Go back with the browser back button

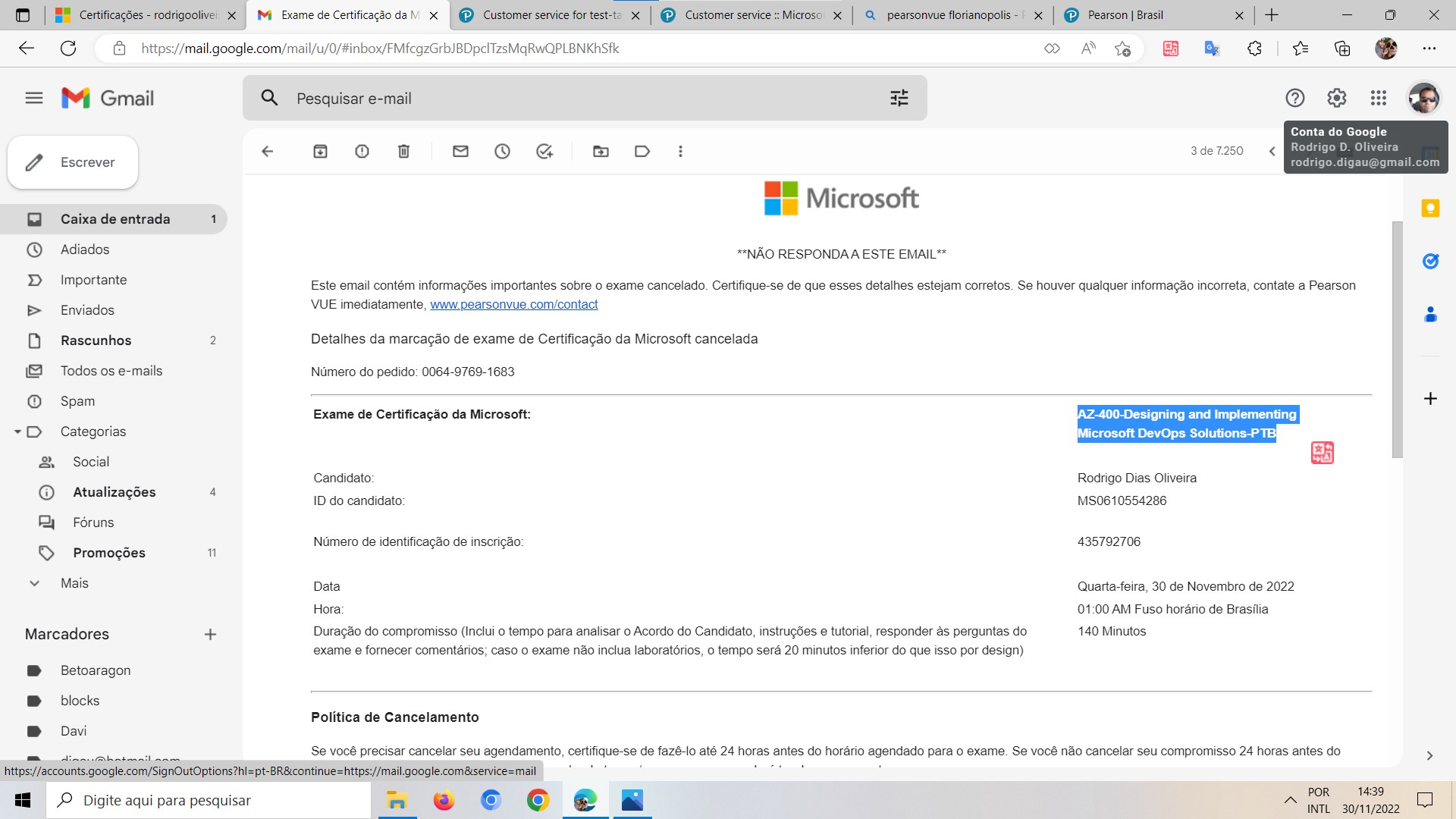[x=27, y=48]
